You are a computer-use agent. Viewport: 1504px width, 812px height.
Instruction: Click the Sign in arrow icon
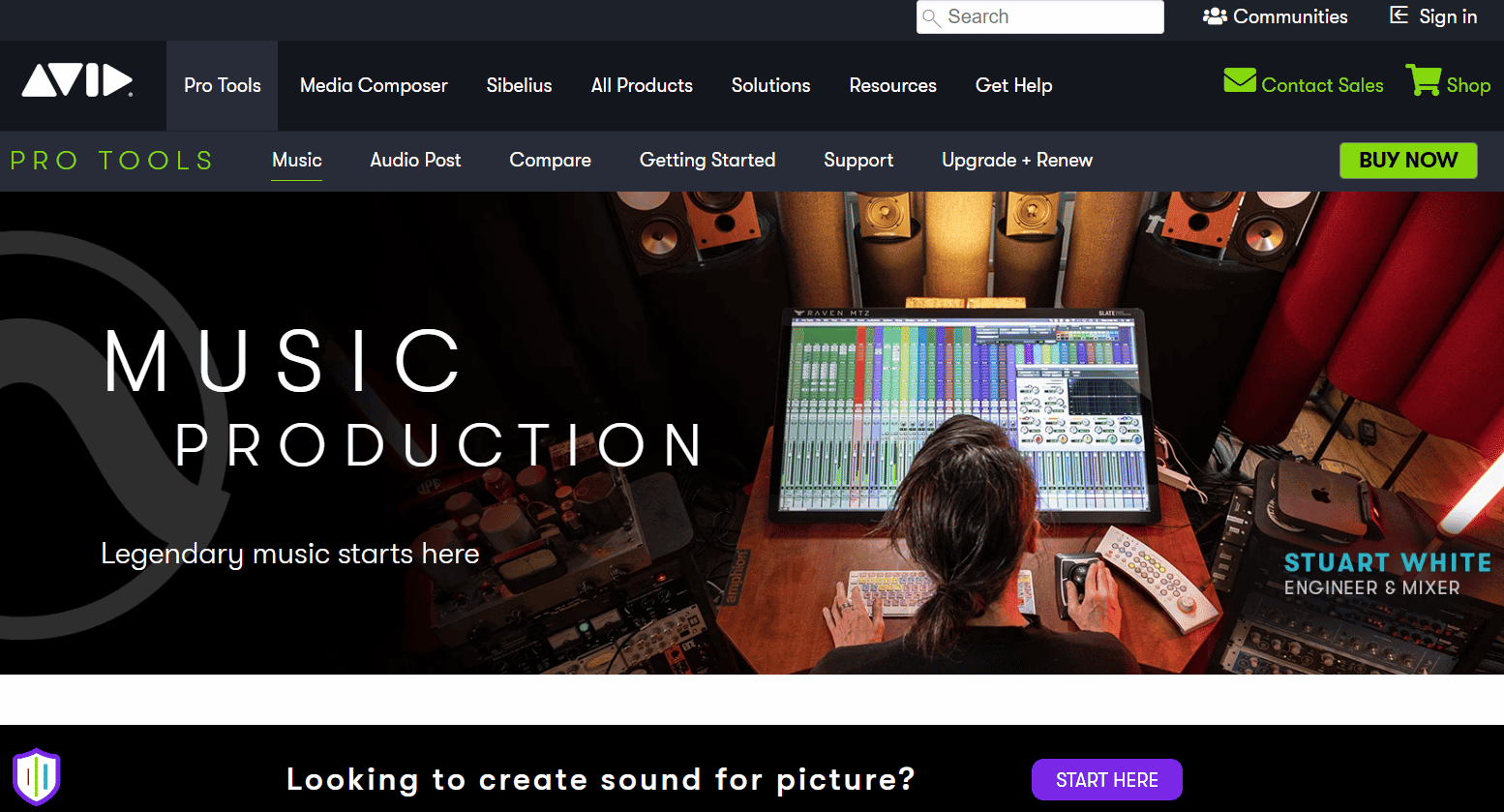tap(1399, 15)
